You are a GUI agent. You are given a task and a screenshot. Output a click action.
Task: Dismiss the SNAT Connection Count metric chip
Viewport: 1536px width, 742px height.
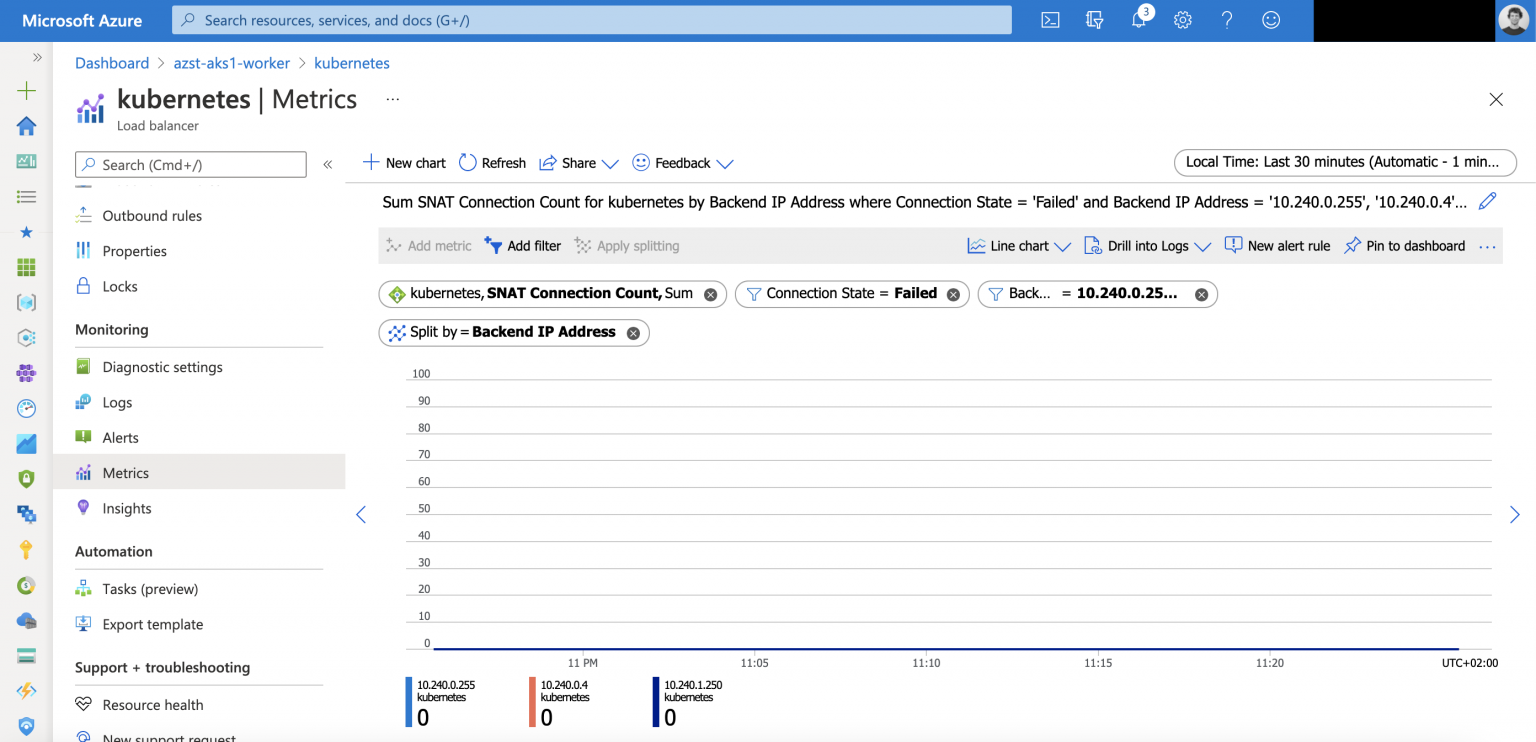[709, 293]
